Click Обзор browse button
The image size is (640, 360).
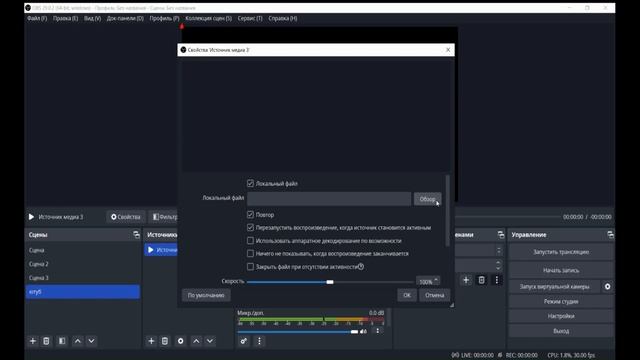[x=427, y=199]
